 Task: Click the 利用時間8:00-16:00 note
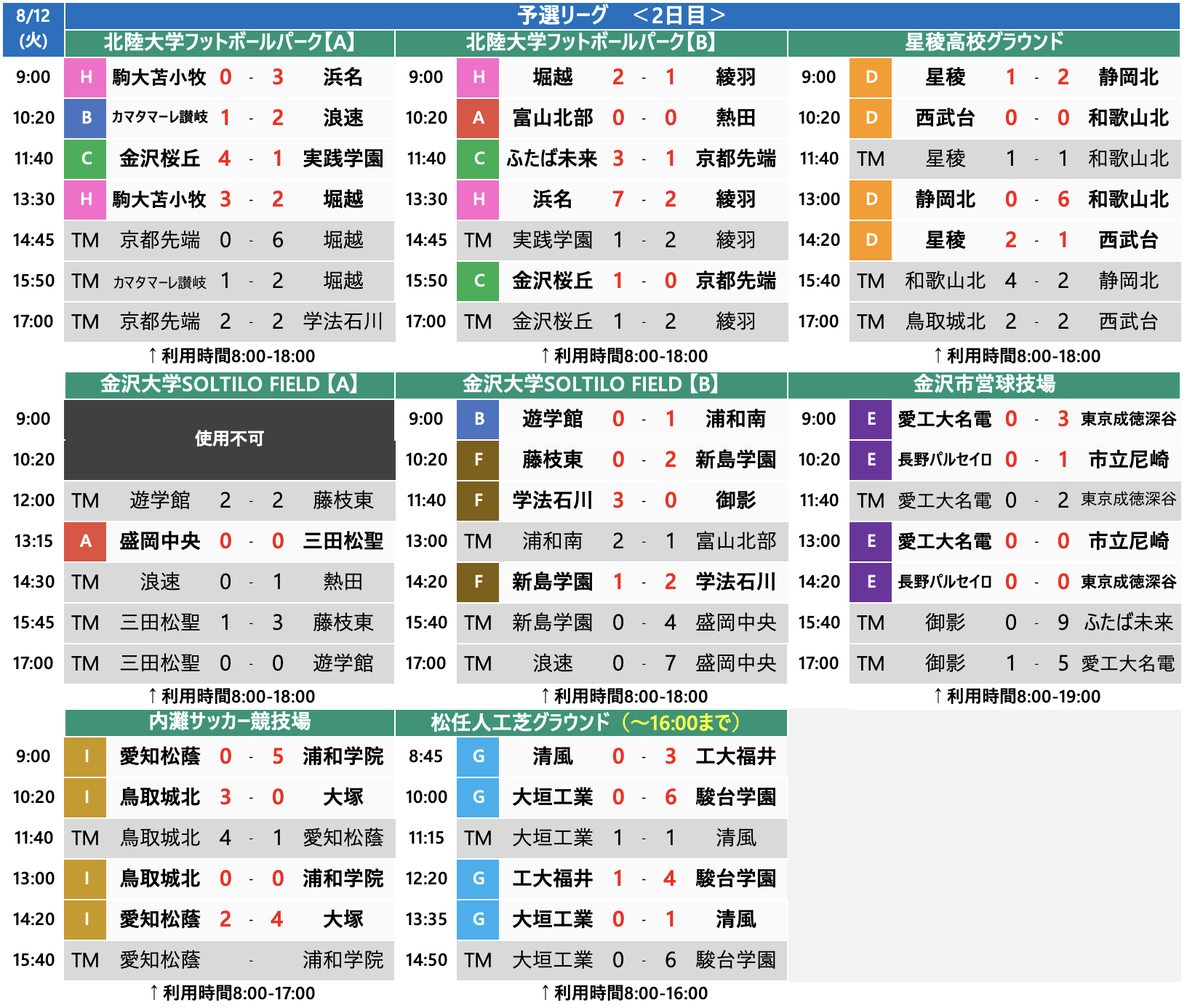pyautogui.click(x=624, y=993)
